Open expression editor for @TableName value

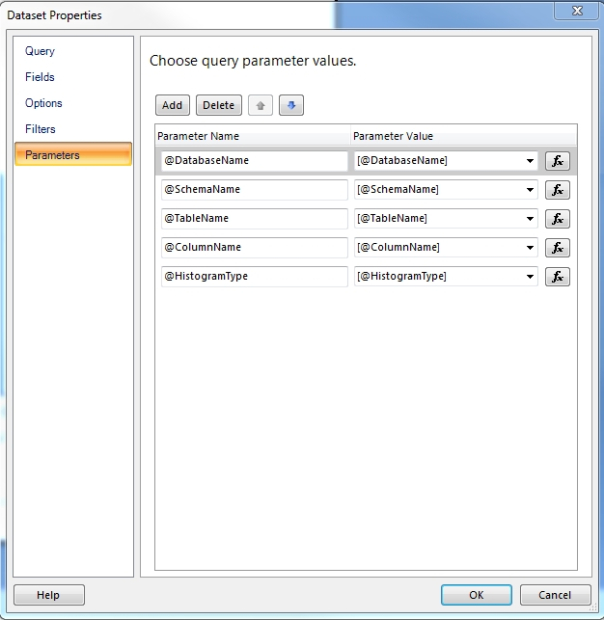[557, 219]
